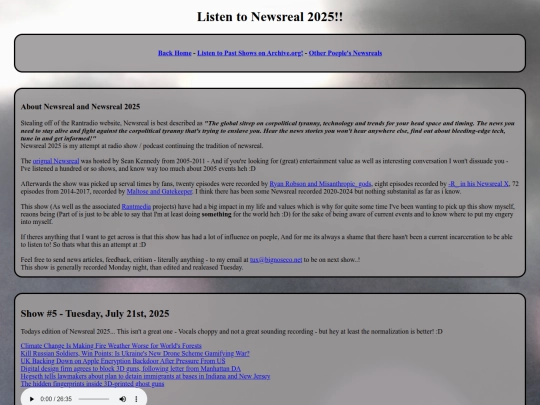The width and height of the screenshot is (540, 405).
Task: Open audio player more options menu
Action: (x=136, y=399)
